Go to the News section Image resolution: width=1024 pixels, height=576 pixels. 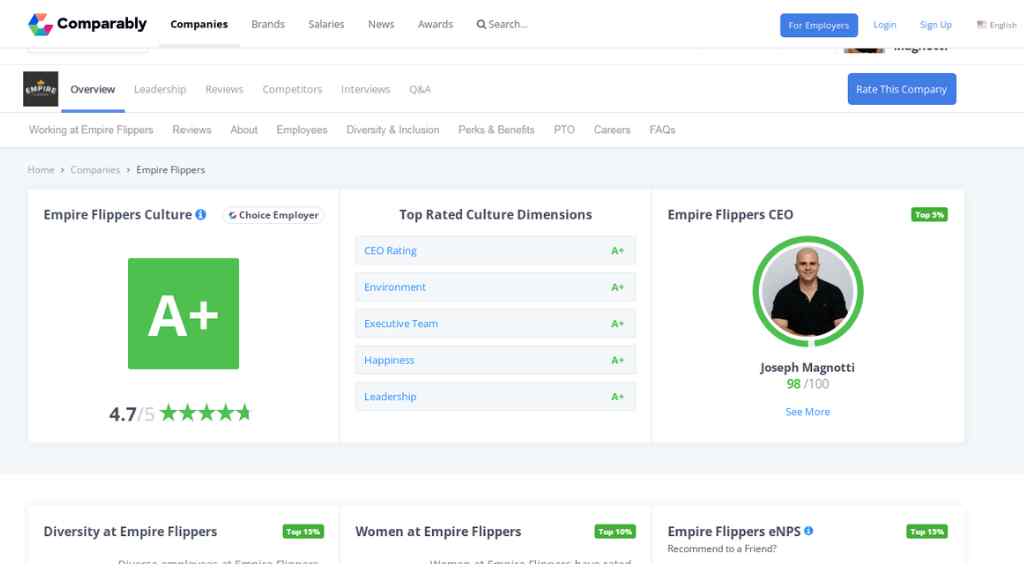point(381,24)
